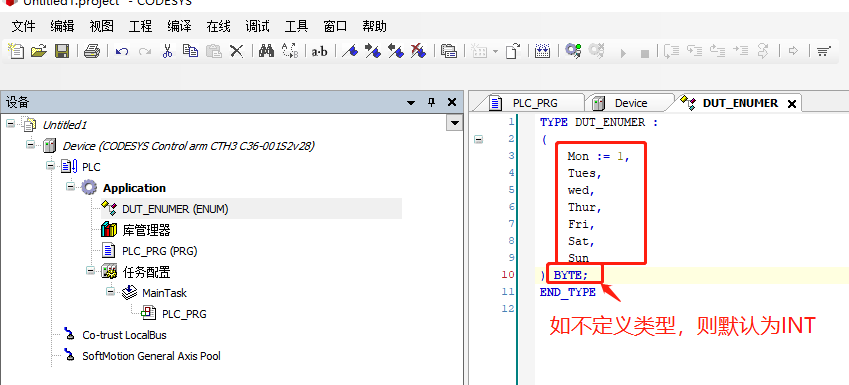The width and height of the screenshot is (849, 385).
Task: Click the Step Out debug icon
Action: point(717,51)
